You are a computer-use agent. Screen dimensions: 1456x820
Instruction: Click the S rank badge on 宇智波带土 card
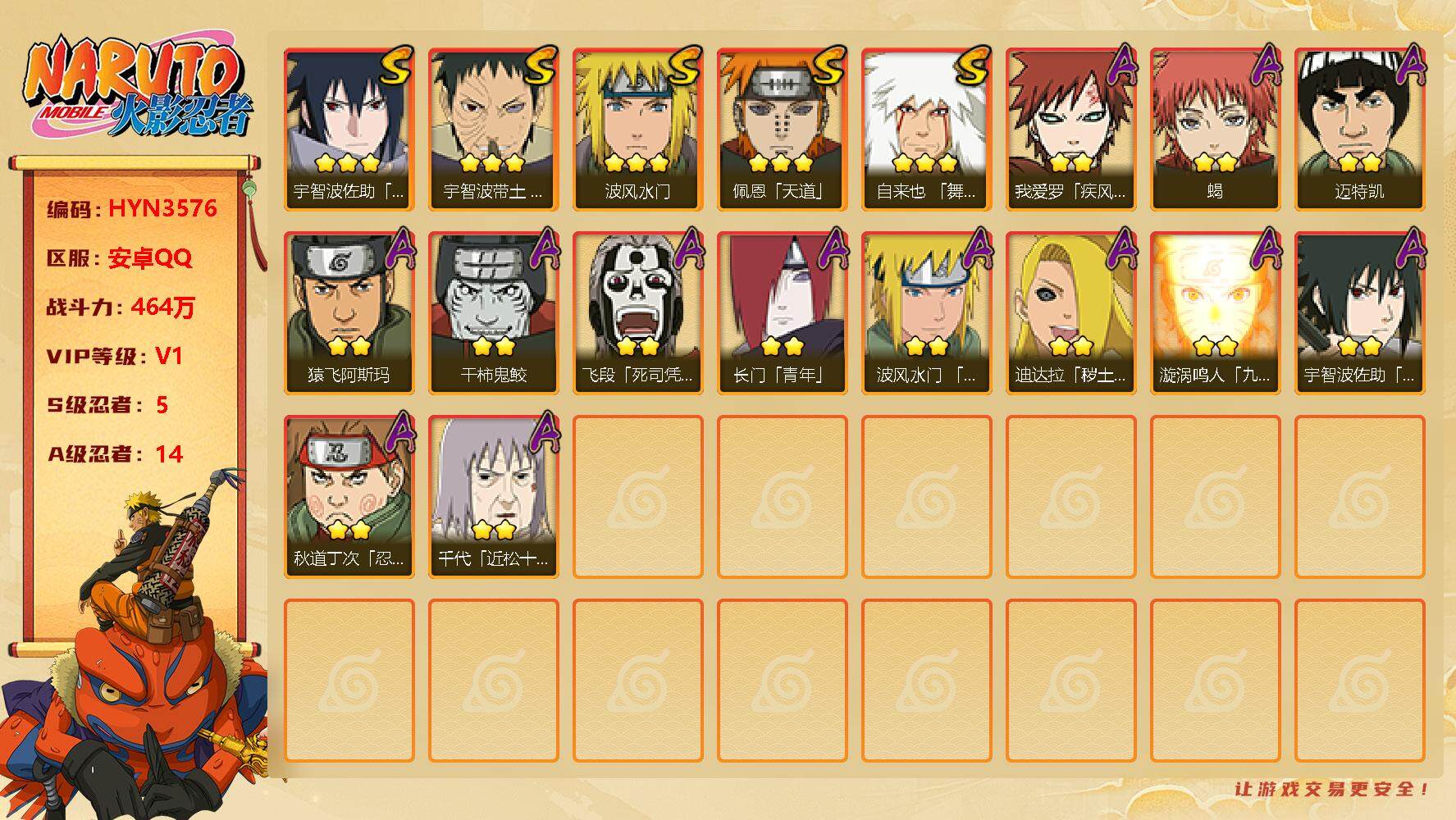tap(540, 66)
